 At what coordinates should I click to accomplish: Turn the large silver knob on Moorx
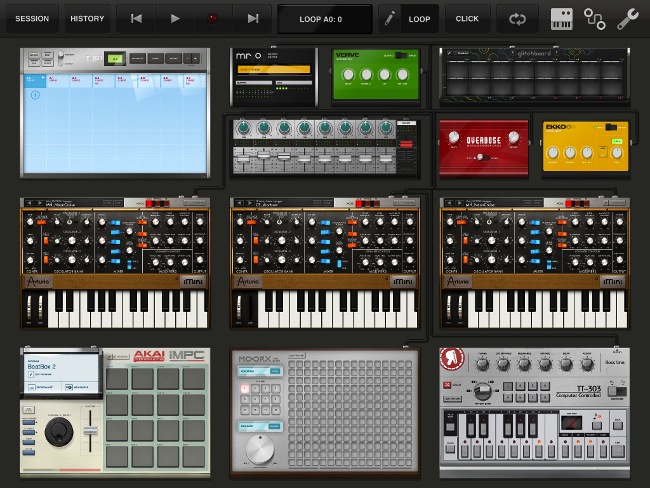[x=260, y=450]
